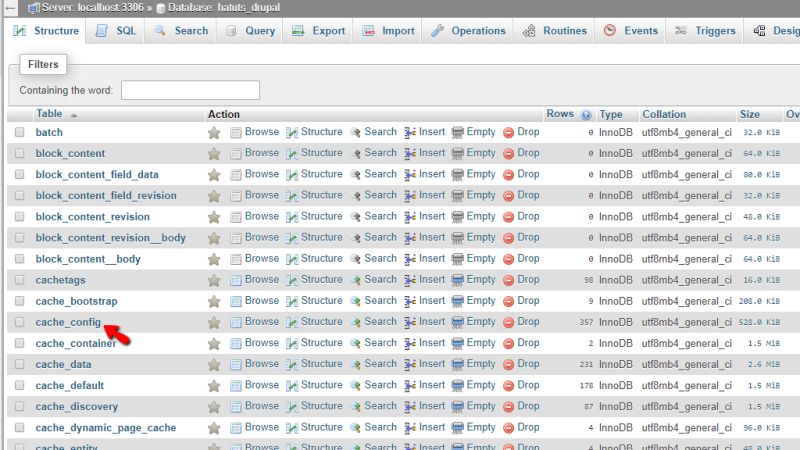Open the cache_config table link

(x=68, y=322)
